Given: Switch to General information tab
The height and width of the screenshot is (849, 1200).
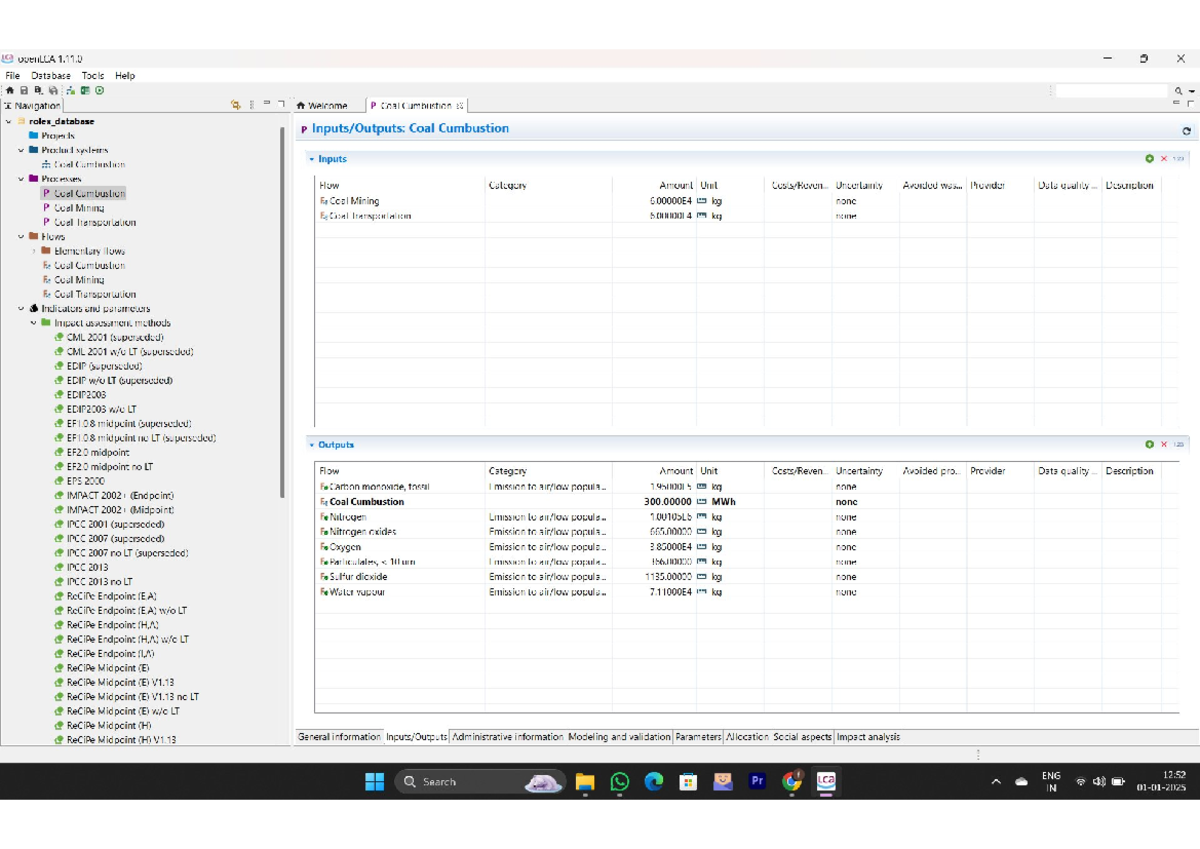Looking at the screenshot, I should pos(339,737).
